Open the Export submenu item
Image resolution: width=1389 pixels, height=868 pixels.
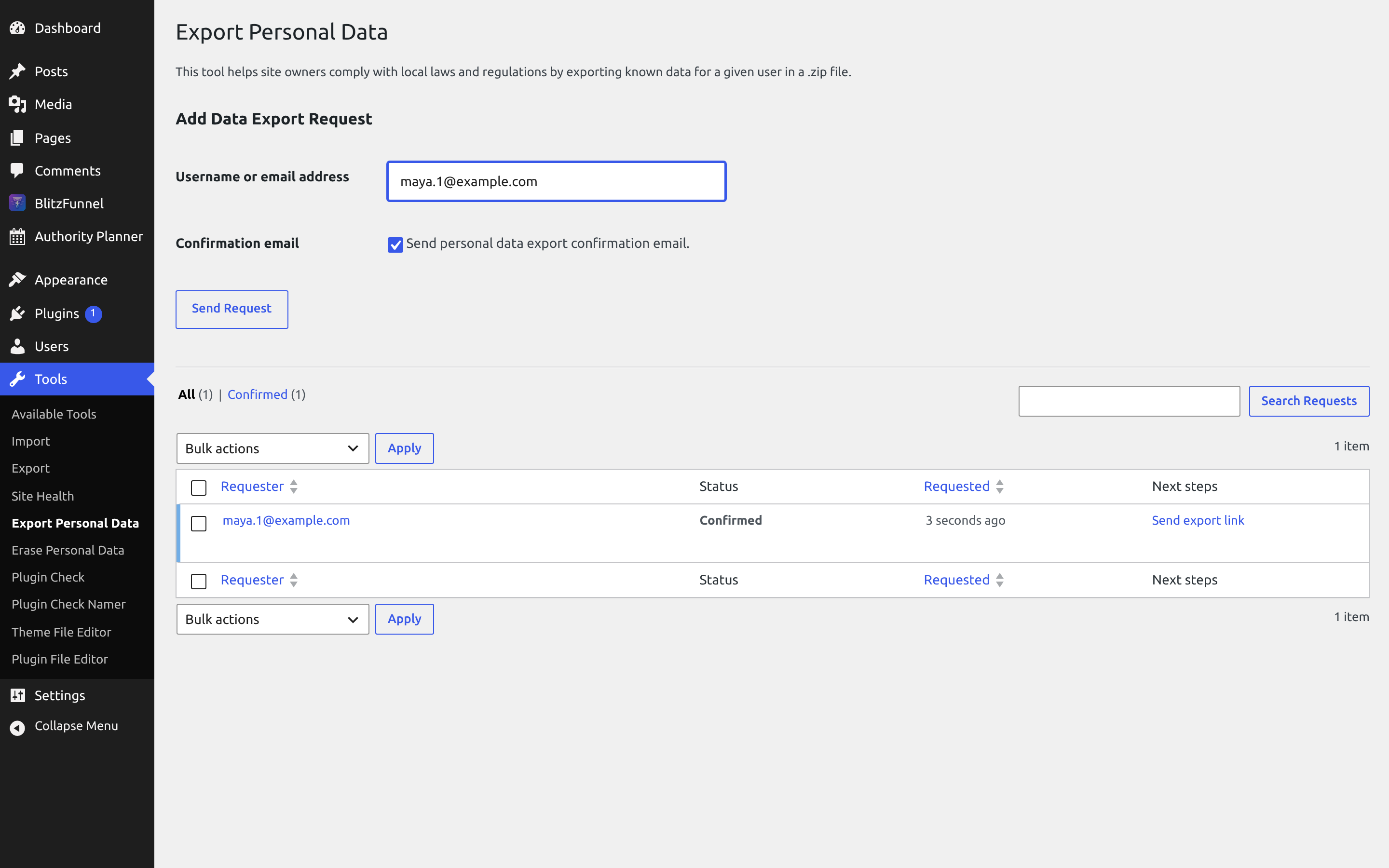coord(30,468)
